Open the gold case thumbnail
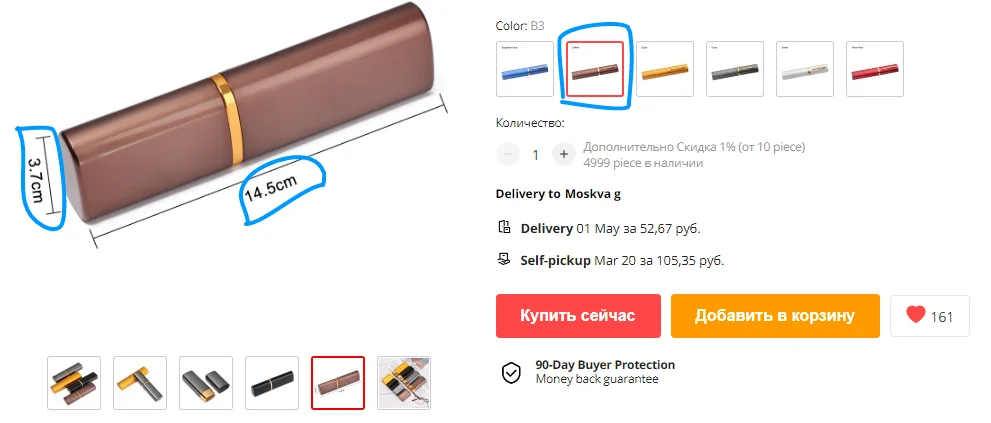 (140, 383)
